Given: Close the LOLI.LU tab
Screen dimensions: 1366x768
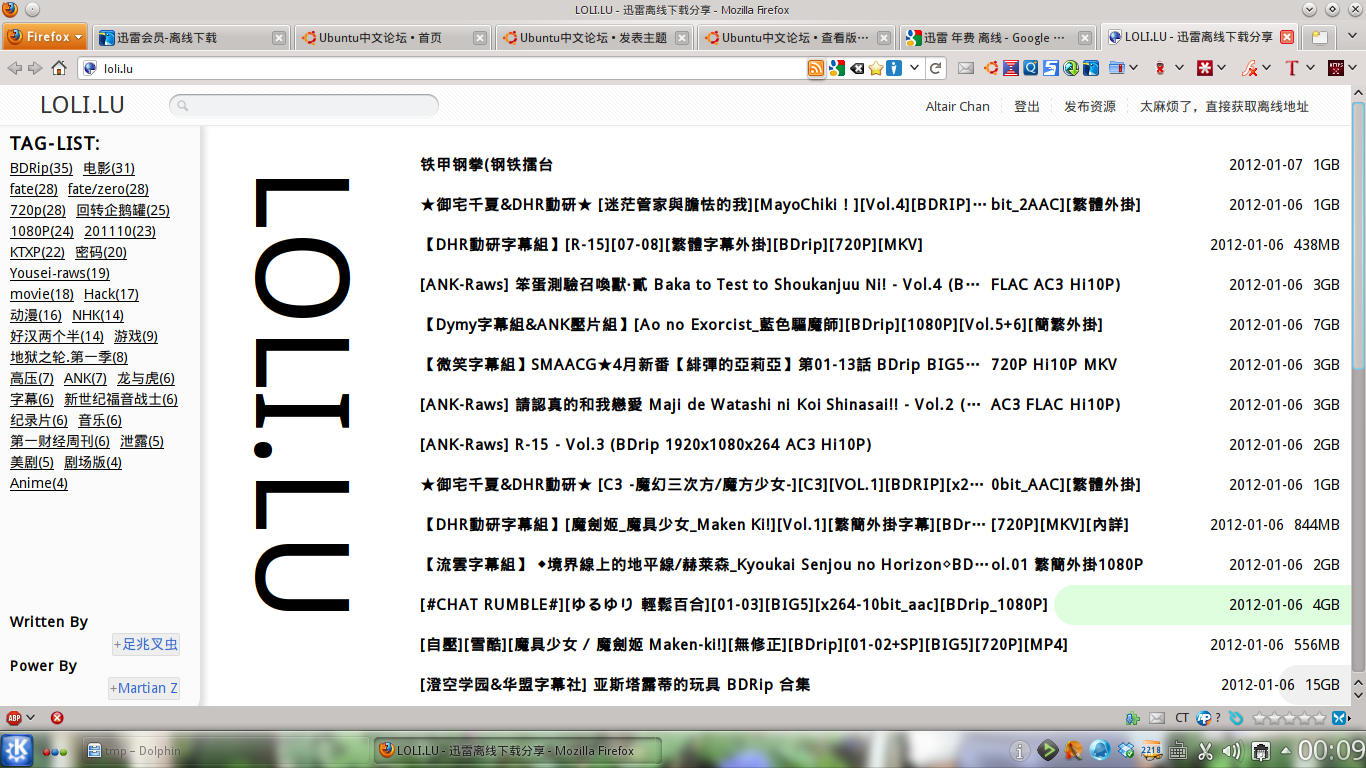Looking at the screenshot, I should click(1287, 37).
